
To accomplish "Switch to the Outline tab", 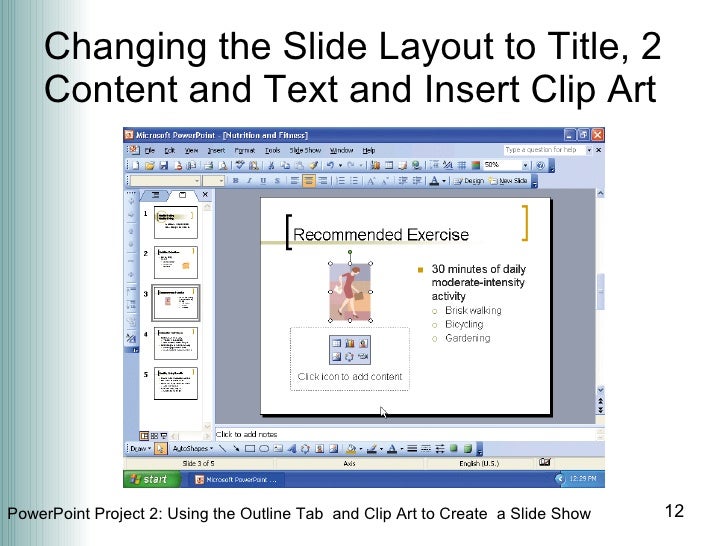I will (x=156, y=195).
